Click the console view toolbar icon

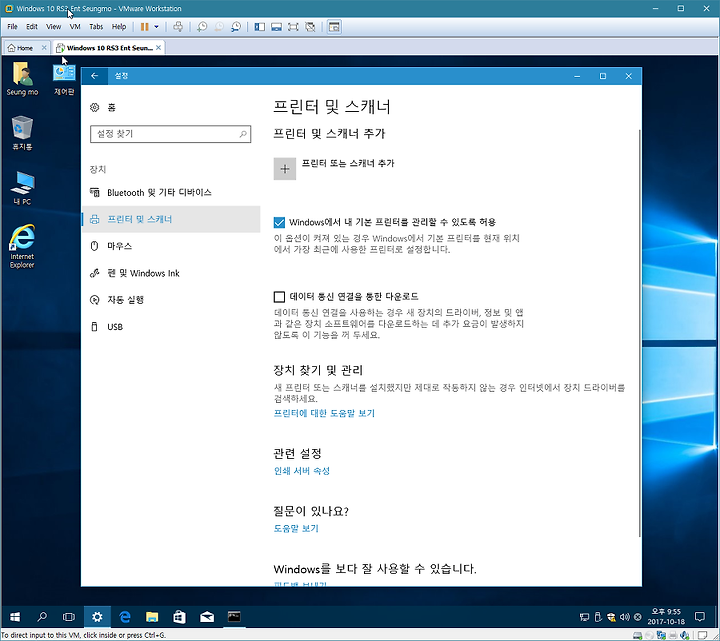[x=334, y=27]
